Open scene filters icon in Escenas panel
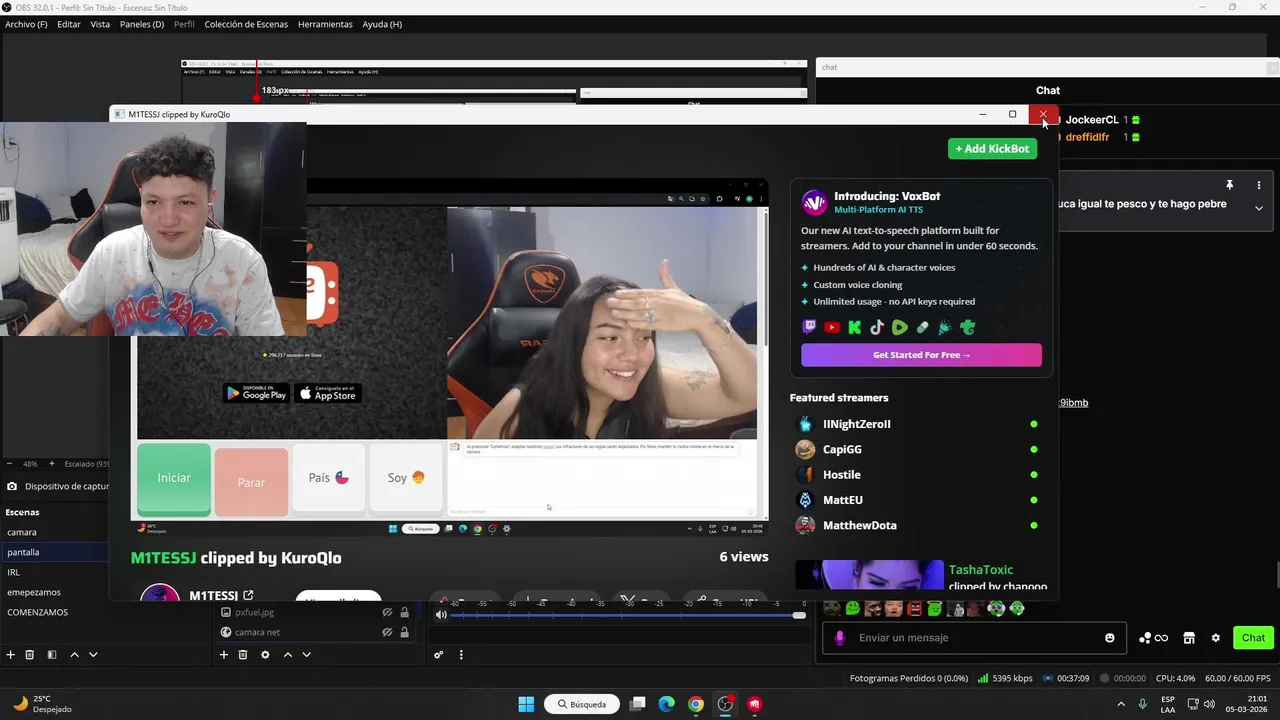The height and width of the screenshot is (720, 1280). point(52,655)
